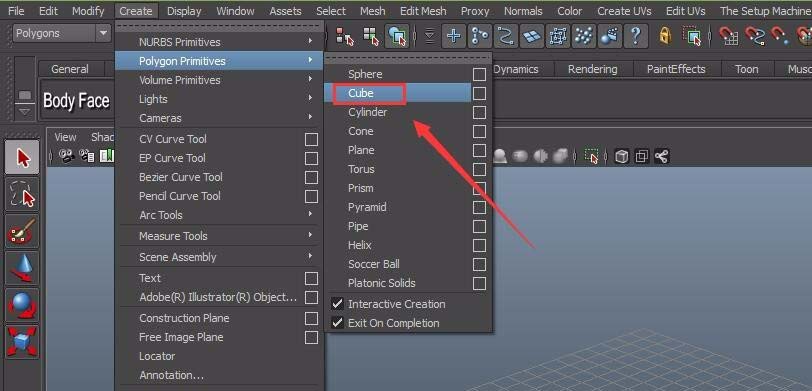Click highlight selection mode icon
This screenshot has width=812, height=391.
[x=692, y=36]
